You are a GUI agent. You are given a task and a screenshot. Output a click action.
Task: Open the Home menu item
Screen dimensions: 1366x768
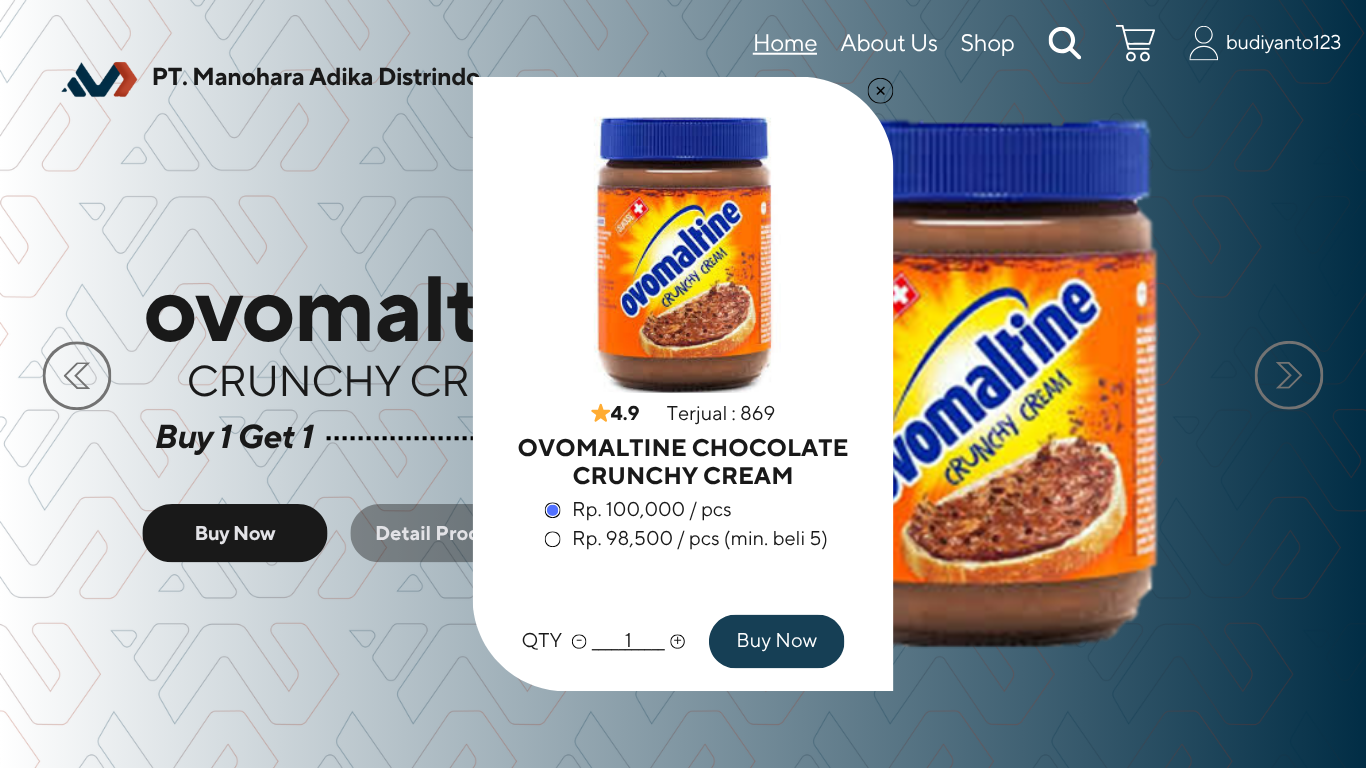pyautogui.click(x=785, y=43)
